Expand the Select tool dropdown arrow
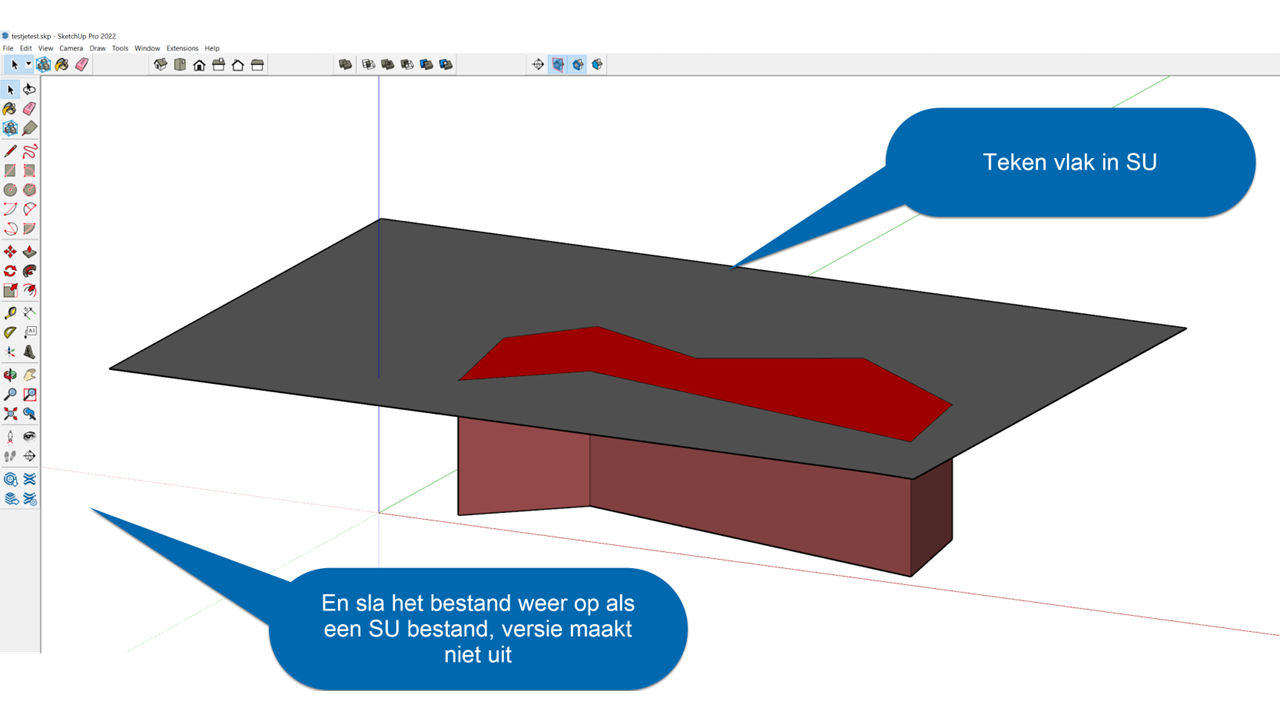Image resolution: width=1280 pixels, height=720 pixels. pos(28,64)
